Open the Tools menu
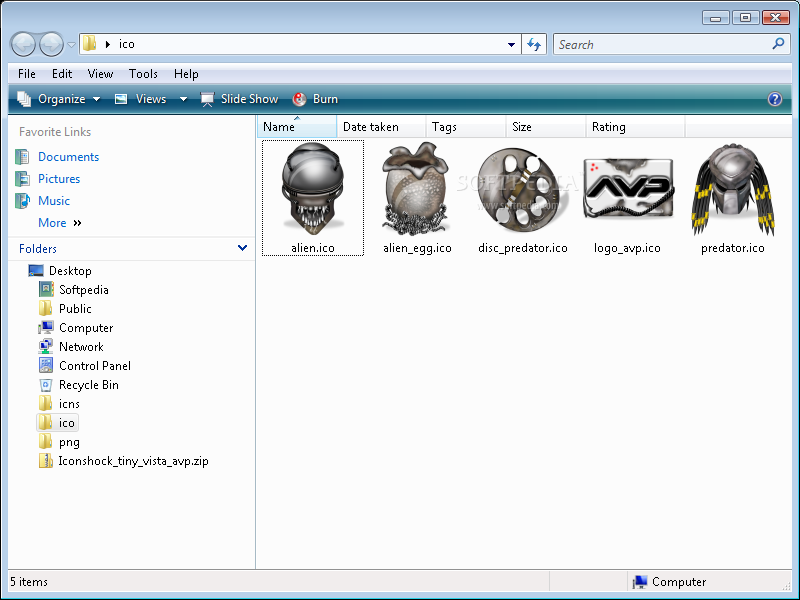Screen dimensions: 800x600 pyautogui.click(x=143, y=74)
